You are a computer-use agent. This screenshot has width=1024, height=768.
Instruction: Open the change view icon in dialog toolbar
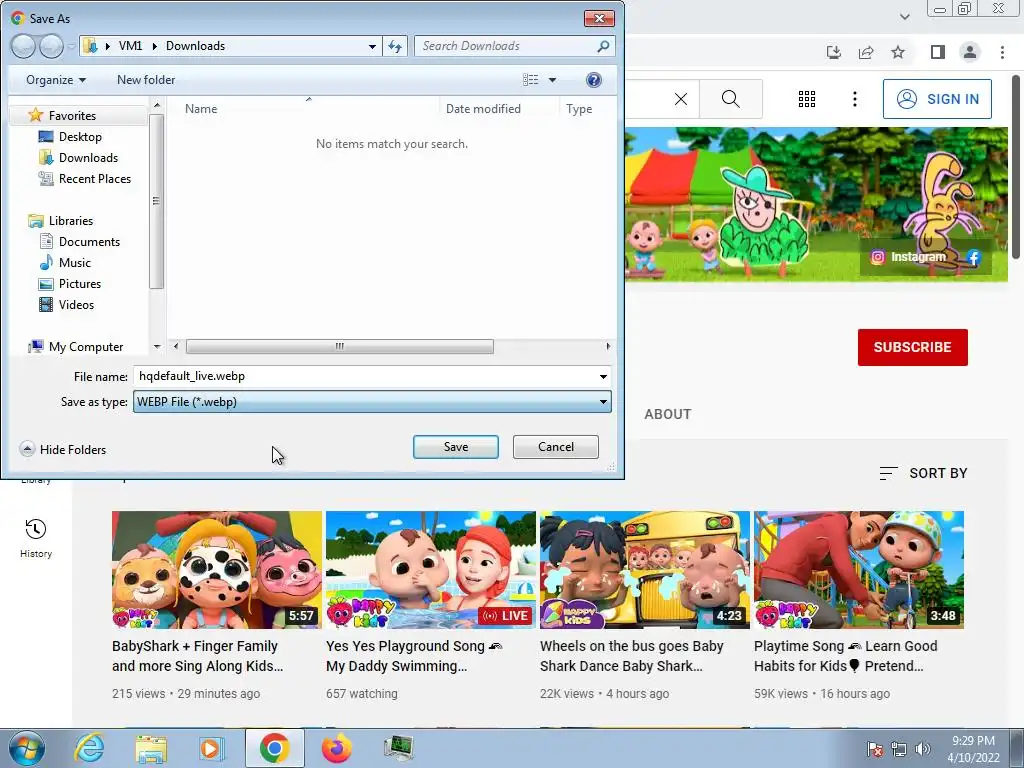531,80
